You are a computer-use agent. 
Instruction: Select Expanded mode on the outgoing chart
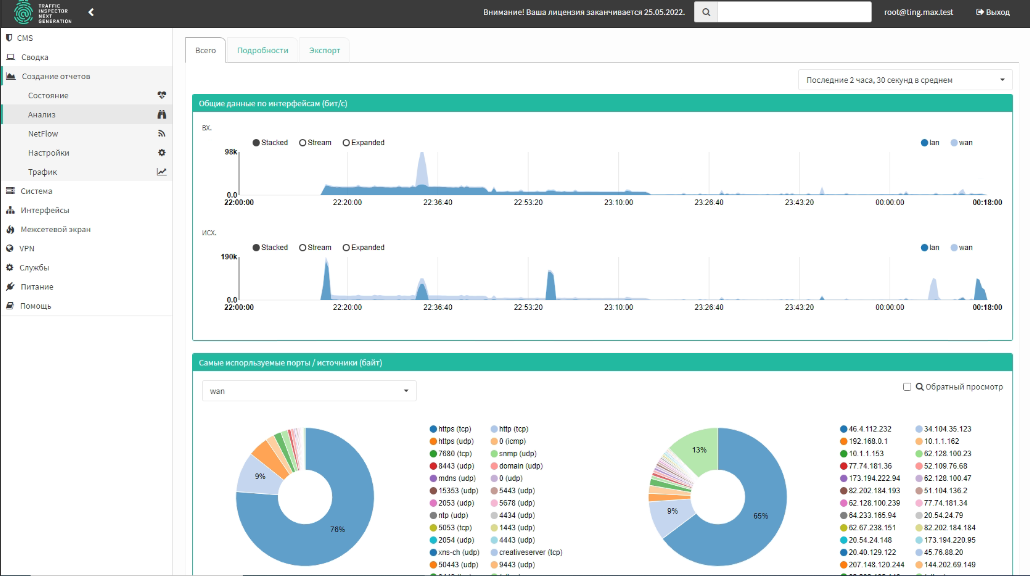[x=346, y=247]
